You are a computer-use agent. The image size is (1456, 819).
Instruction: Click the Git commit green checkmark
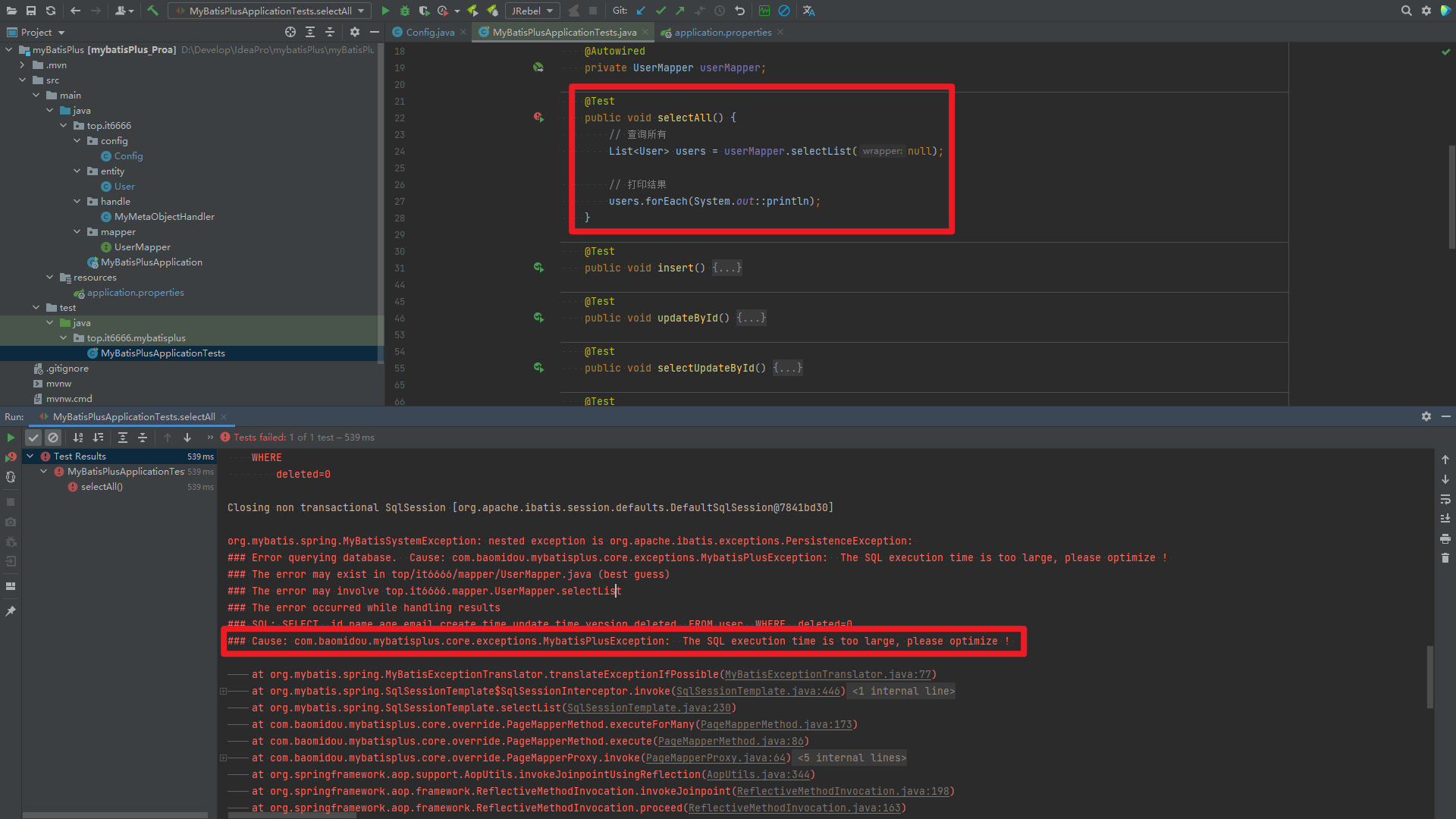click(661, 11)
